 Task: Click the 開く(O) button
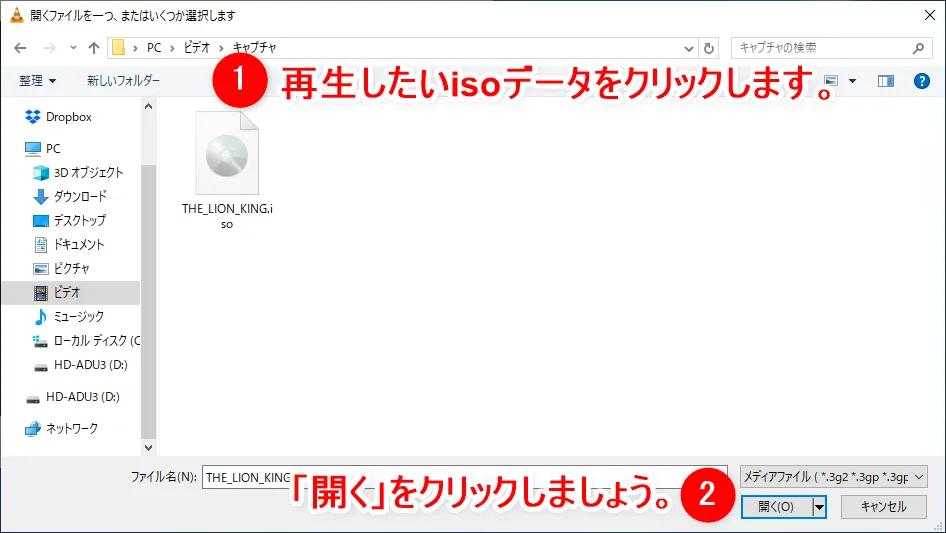tap(777, 507)
